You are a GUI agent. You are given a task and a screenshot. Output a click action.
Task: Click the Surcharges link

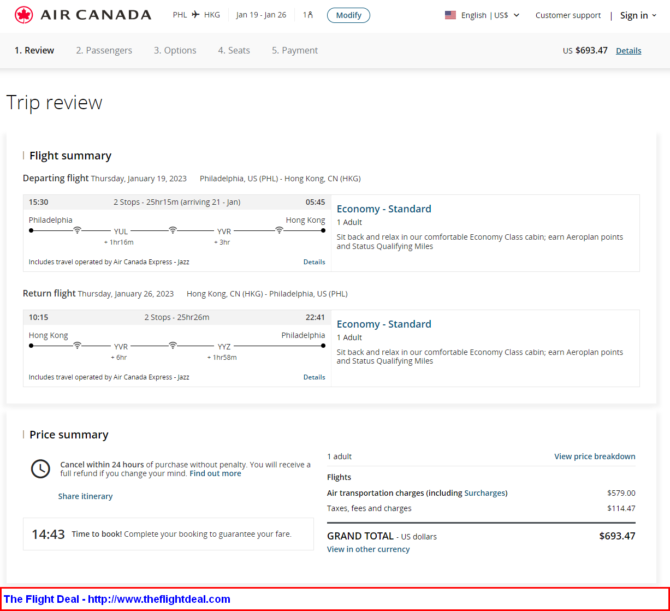point(485,493)
